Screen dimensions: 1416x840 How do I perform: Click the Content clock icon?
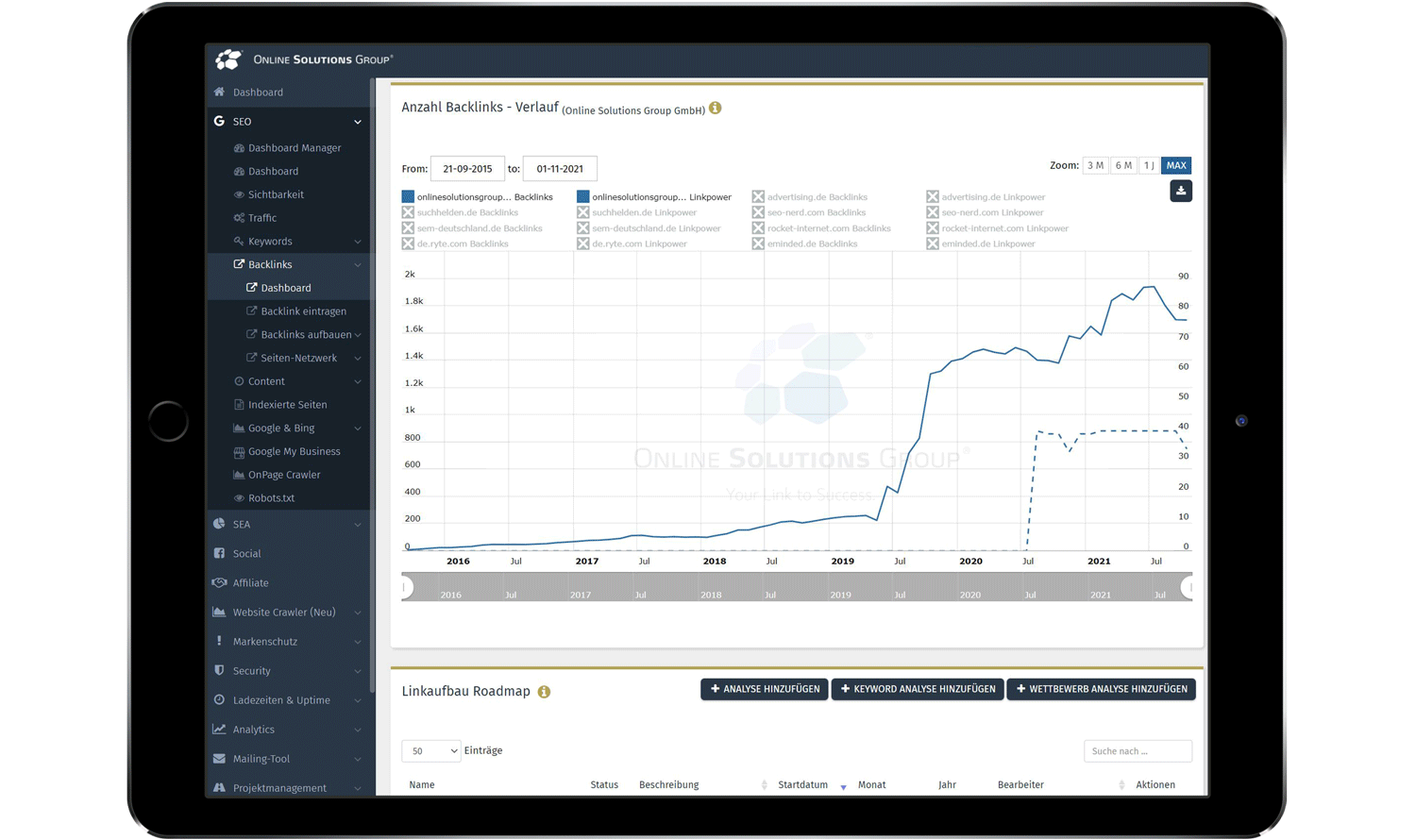(x=239, y=381)
